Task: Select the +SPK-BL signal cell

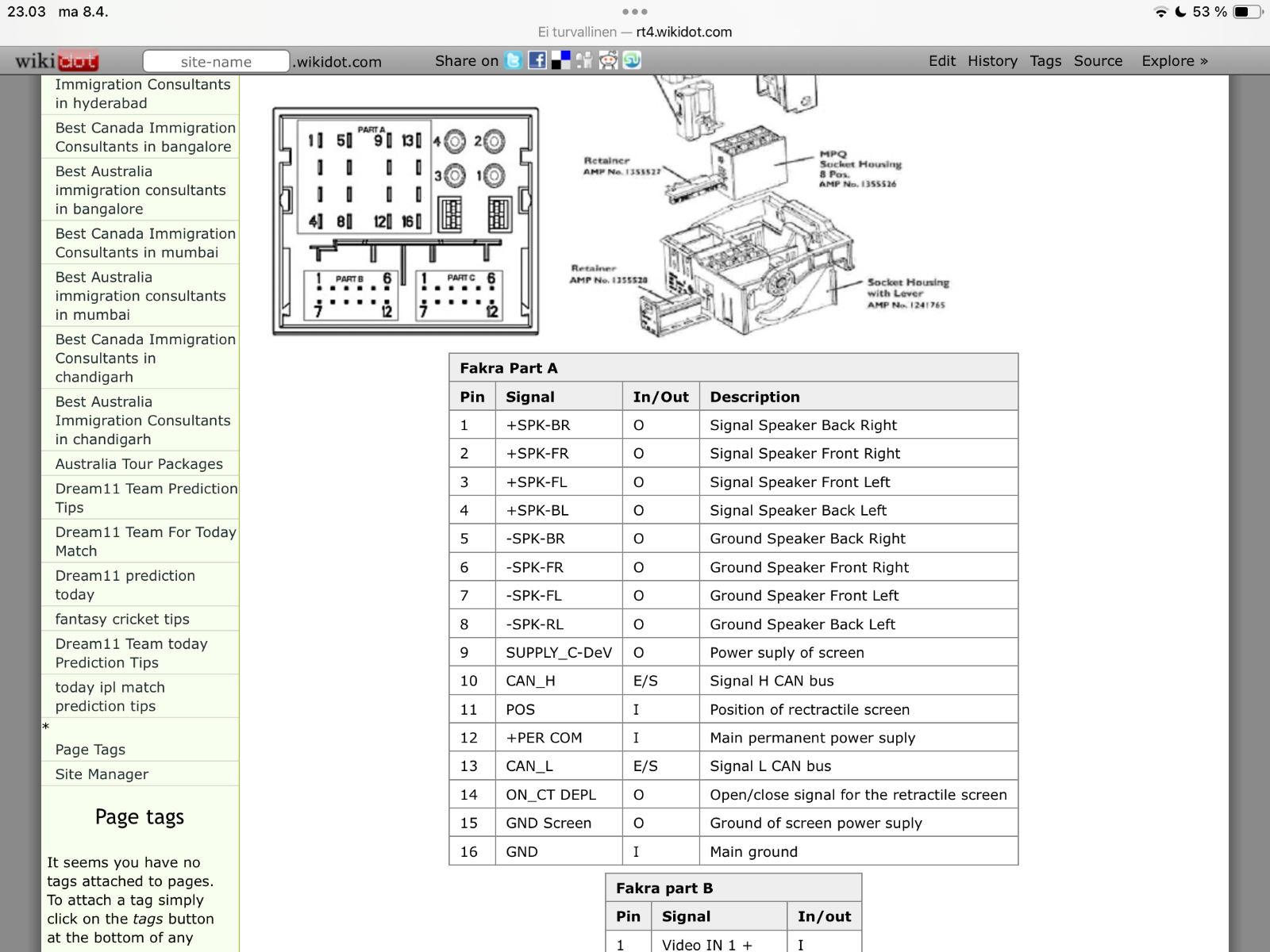Action: click(x=559, y=510)
